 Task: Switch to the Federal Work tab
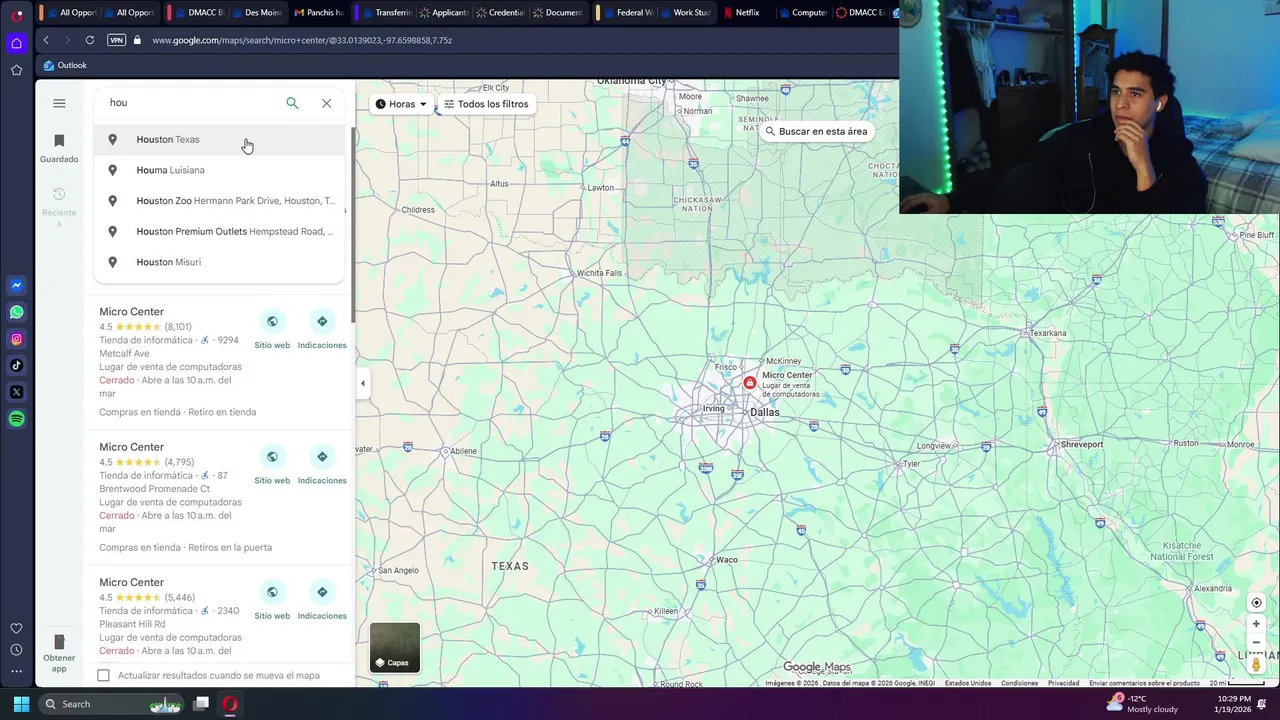[x=628, y=13]
